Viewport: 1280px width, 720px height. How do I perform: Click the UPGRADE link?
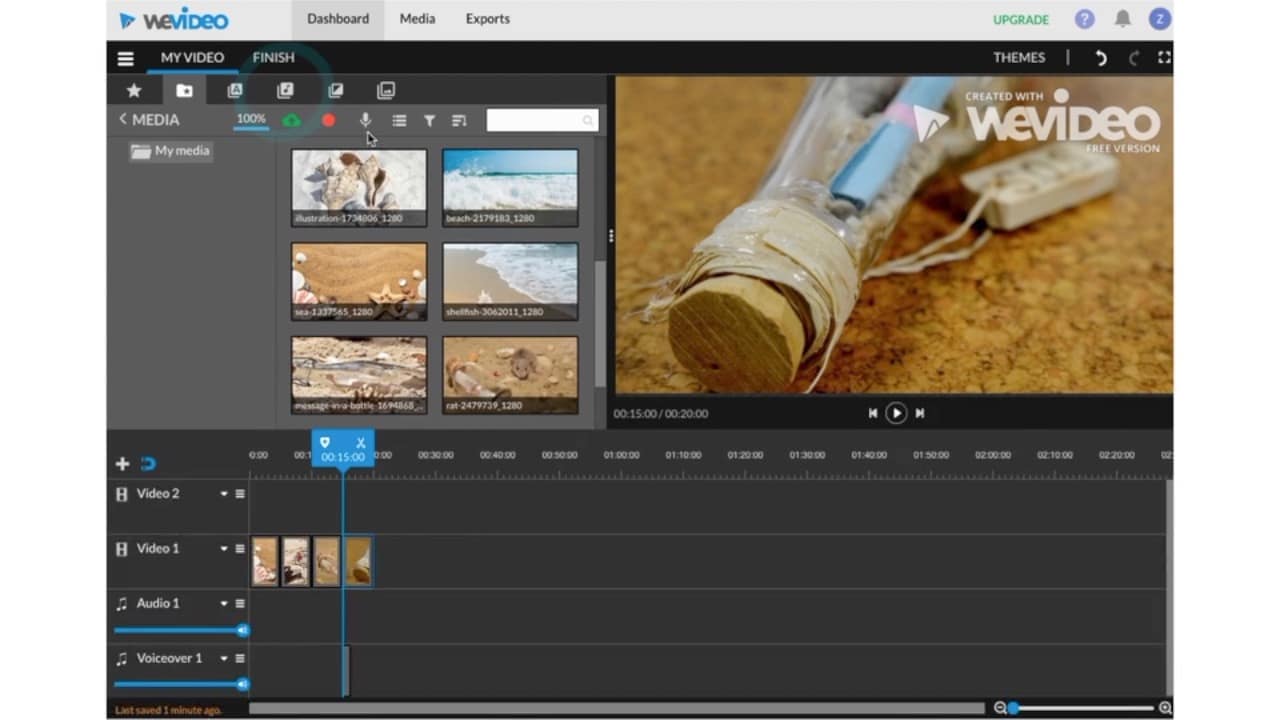click(x=1020, y=19)
